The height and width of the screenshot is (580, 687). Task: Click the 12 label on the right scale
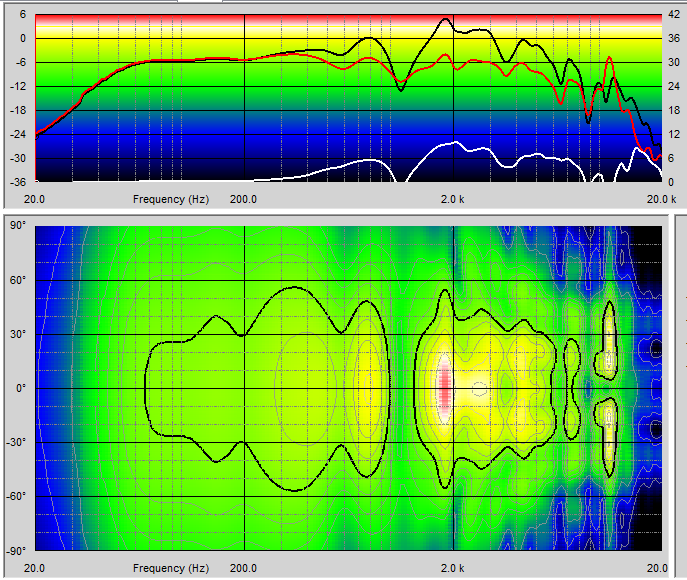[674, 134]
